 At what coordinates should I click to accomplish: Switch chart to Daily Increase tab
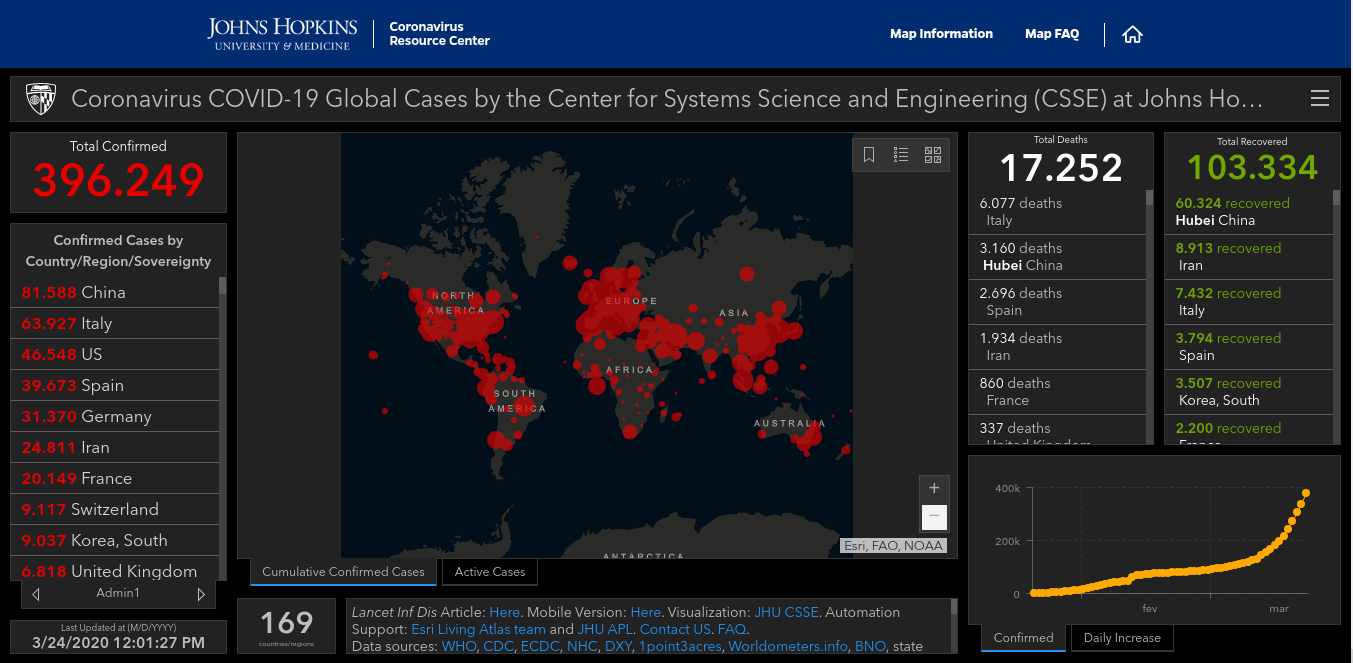click(x=1122, y=638)
